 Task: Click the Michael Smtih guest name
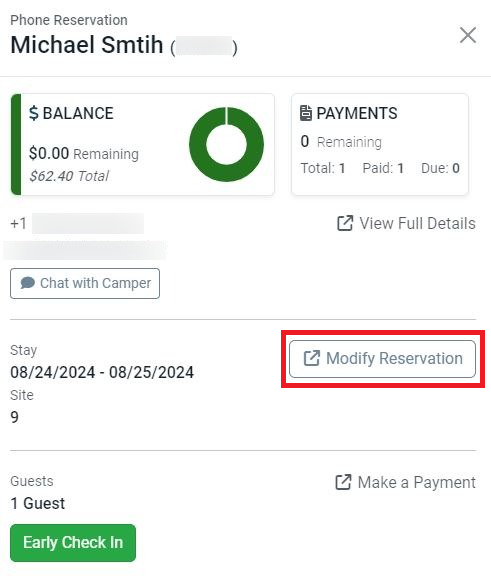87,45
